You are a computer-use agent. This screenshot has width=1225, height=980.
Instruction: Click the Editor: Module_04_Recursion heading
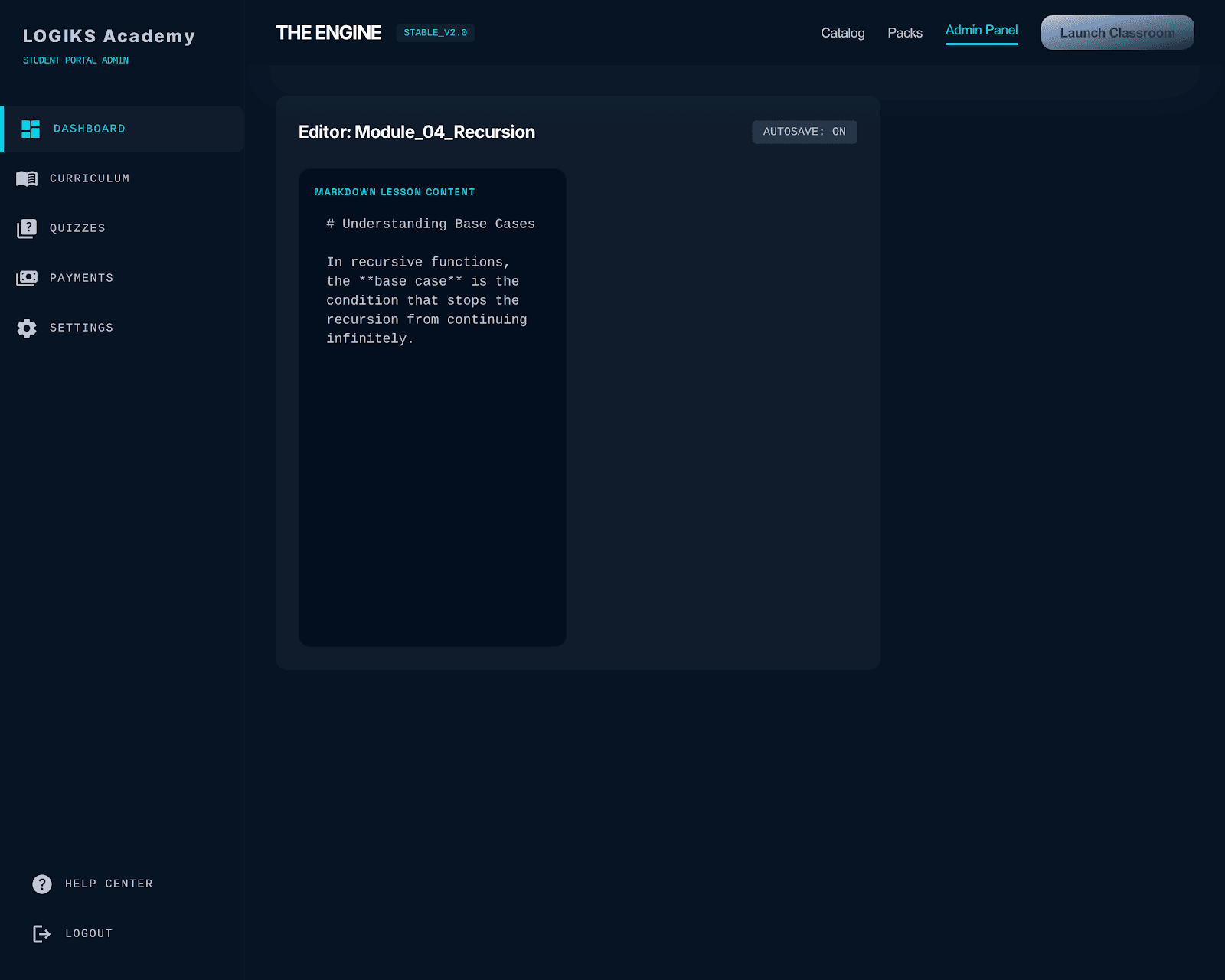[416, 132]
